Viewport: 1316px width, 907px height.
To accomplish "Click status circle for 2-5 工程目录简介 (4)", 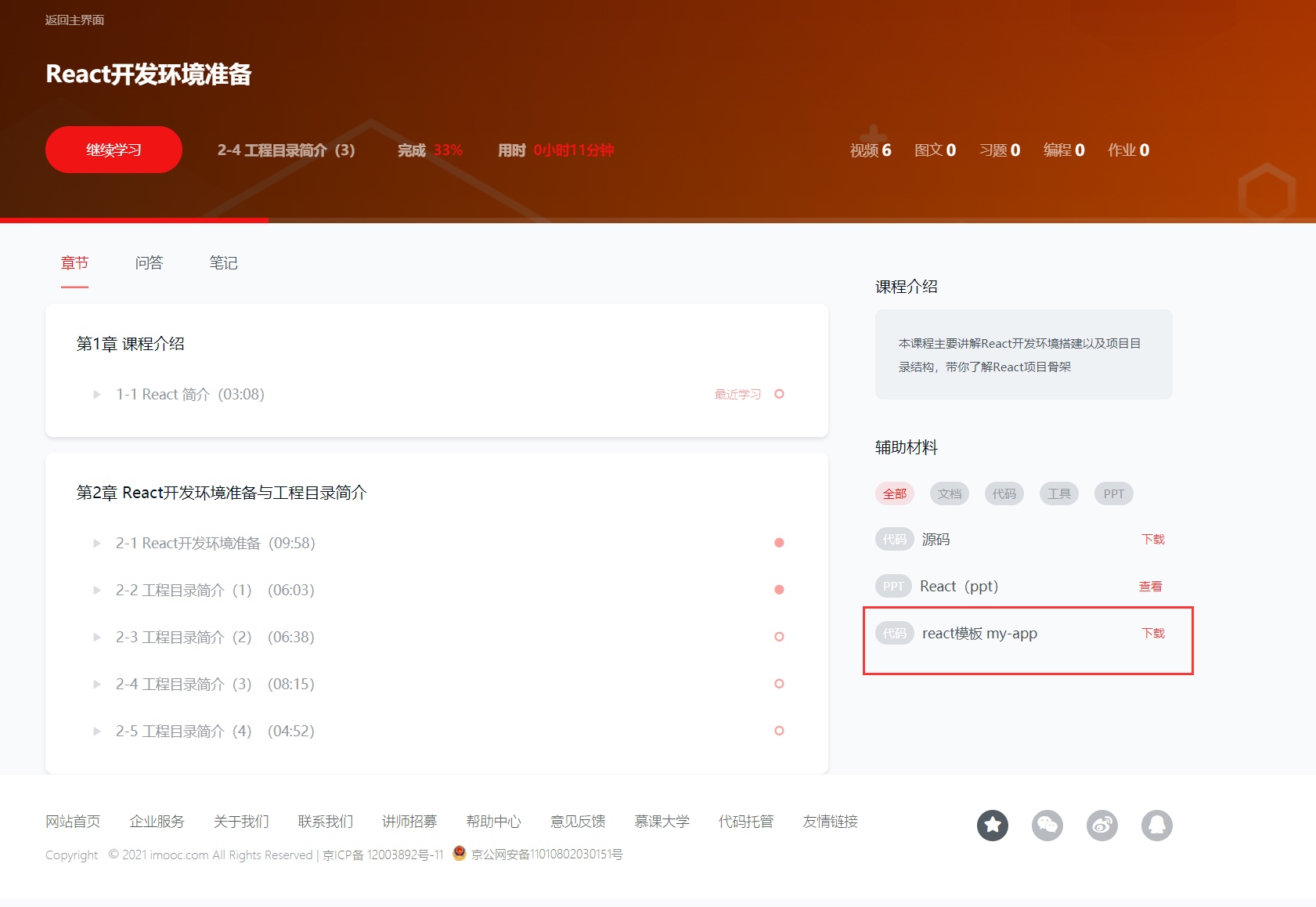I will 779,731.
